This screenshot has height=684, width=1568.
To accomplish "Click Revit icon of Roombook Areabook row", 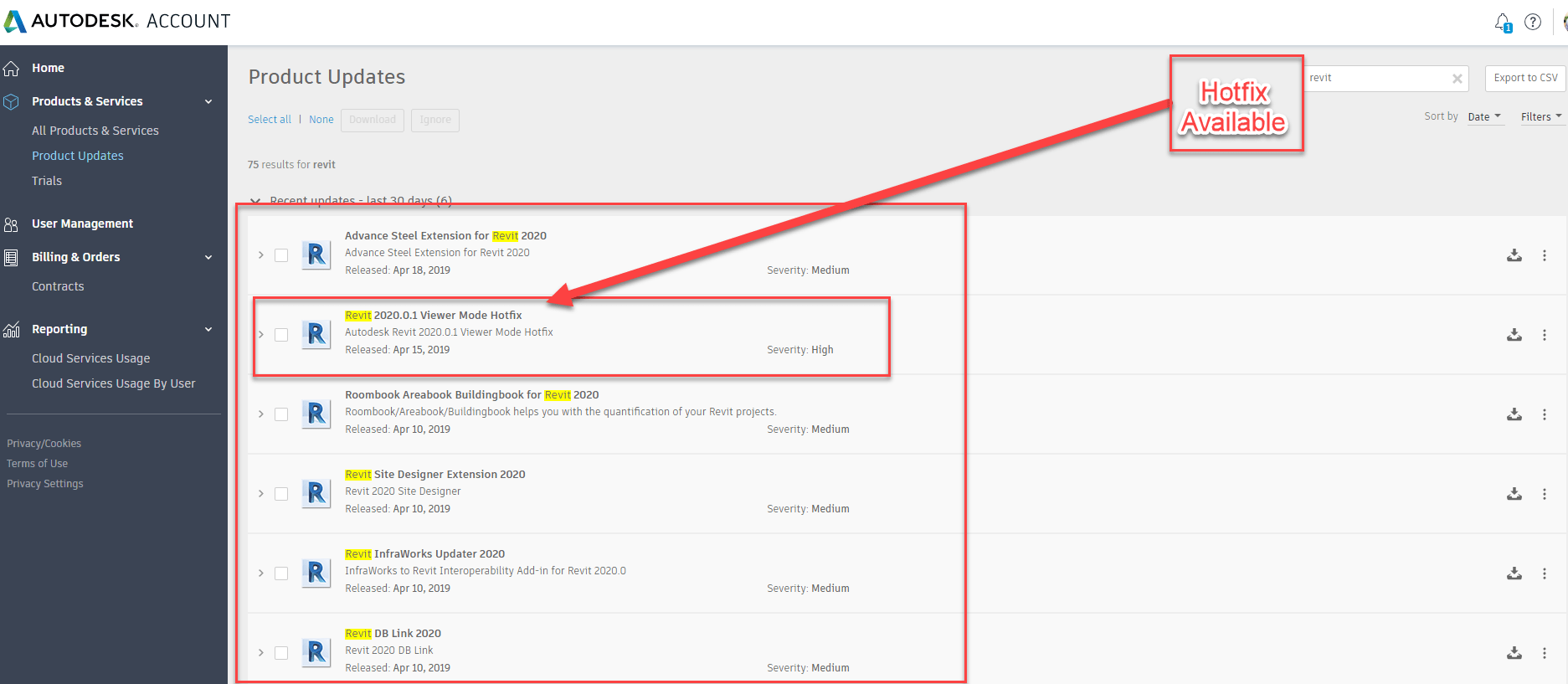I will tap(316, 414).
